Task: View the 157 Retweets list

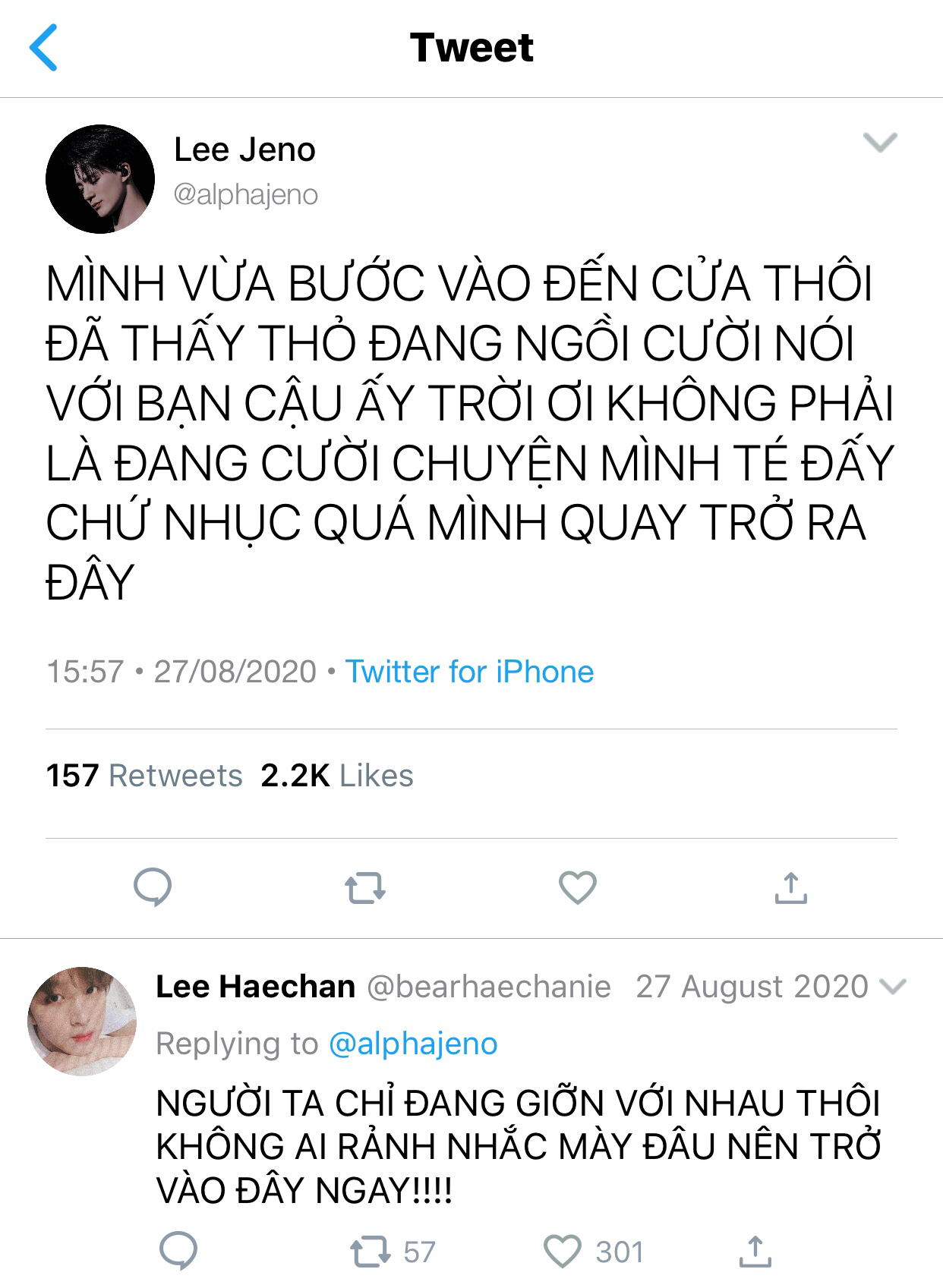Action: click(x=144, y=776)
